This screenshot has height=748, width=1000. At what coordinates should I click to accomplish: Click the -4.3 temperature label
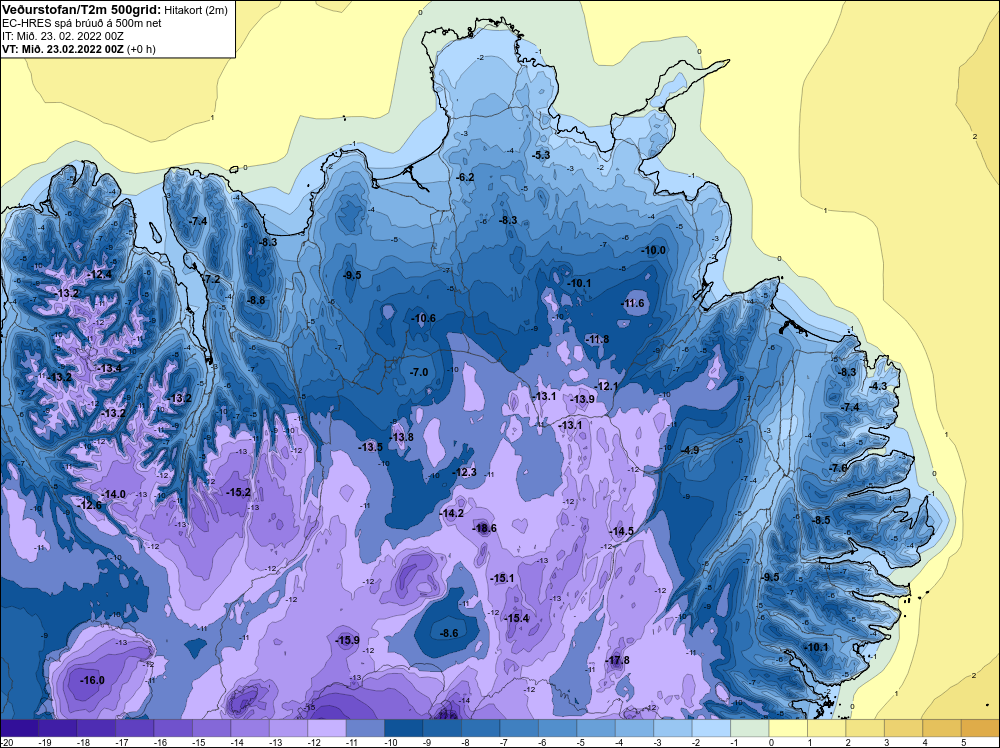coord(879,386)
